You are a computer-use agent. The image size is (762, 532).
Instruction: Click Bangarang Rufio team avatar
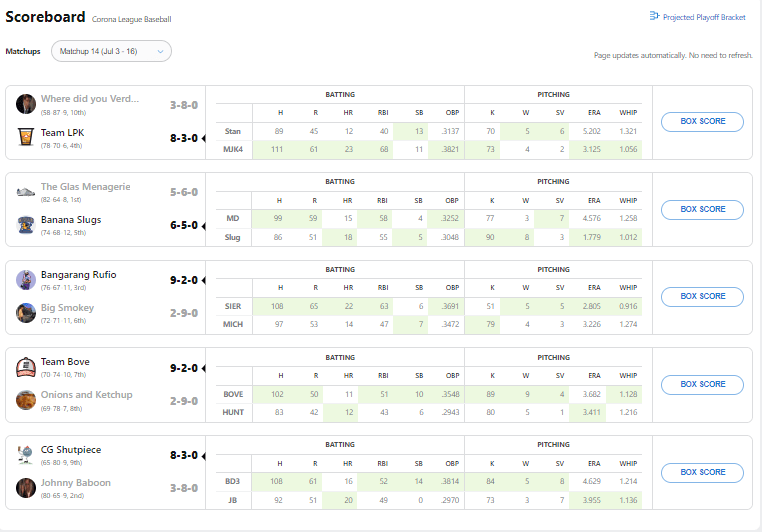[x=26, y=280]
